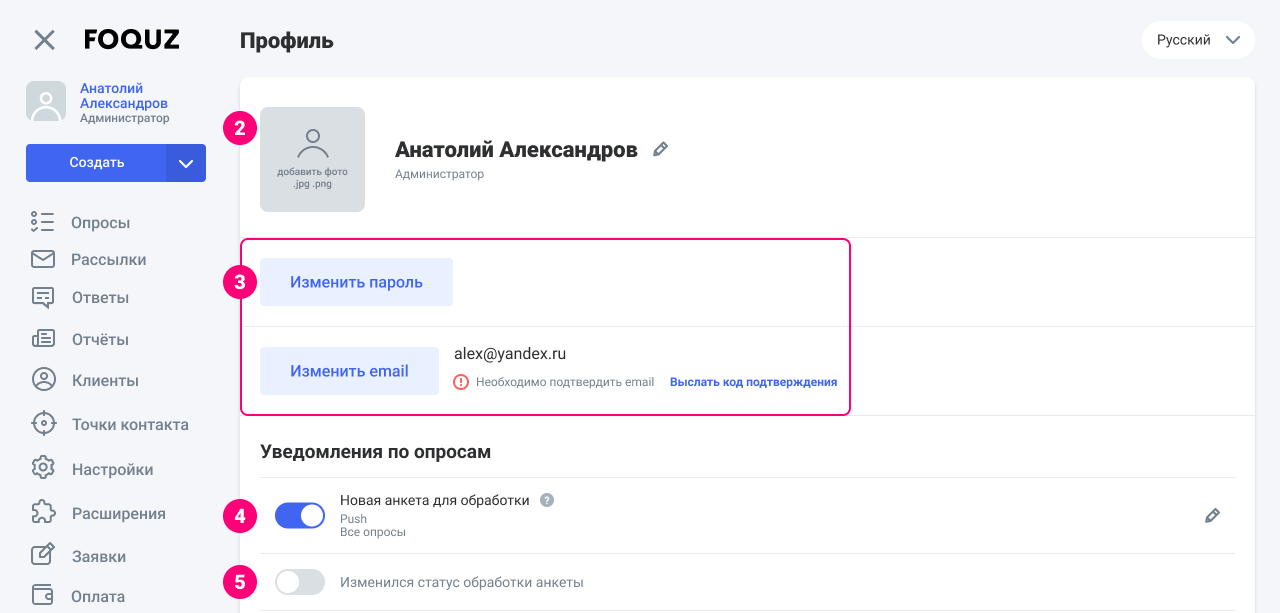The height and width of the screenshot is (613, 1280).
Task: Disable the Новая анкета для обработки toggle
Action: (300, 516)
